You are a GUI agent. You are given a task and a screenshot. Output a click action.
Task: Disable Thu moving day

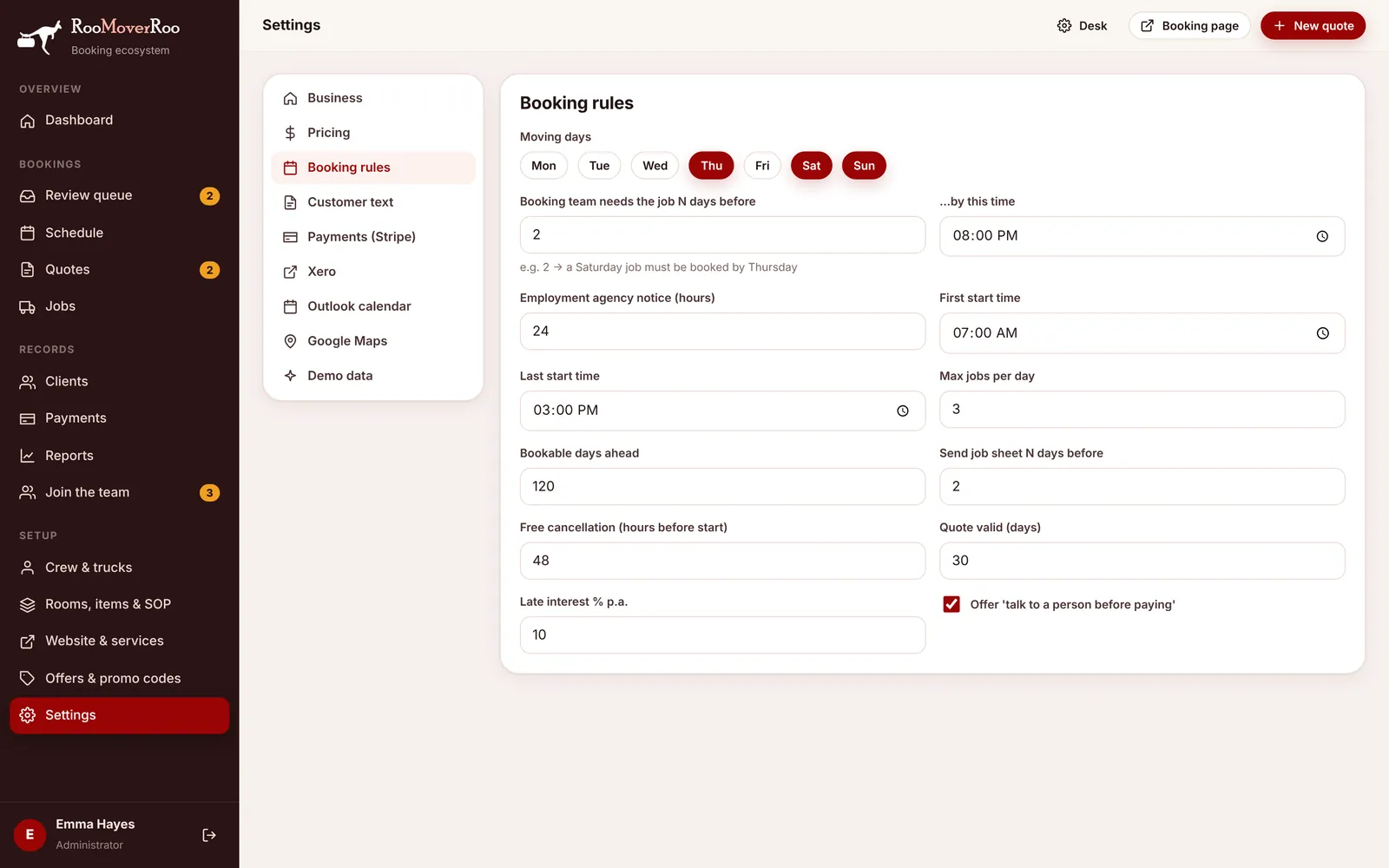(x=711, y=166)
